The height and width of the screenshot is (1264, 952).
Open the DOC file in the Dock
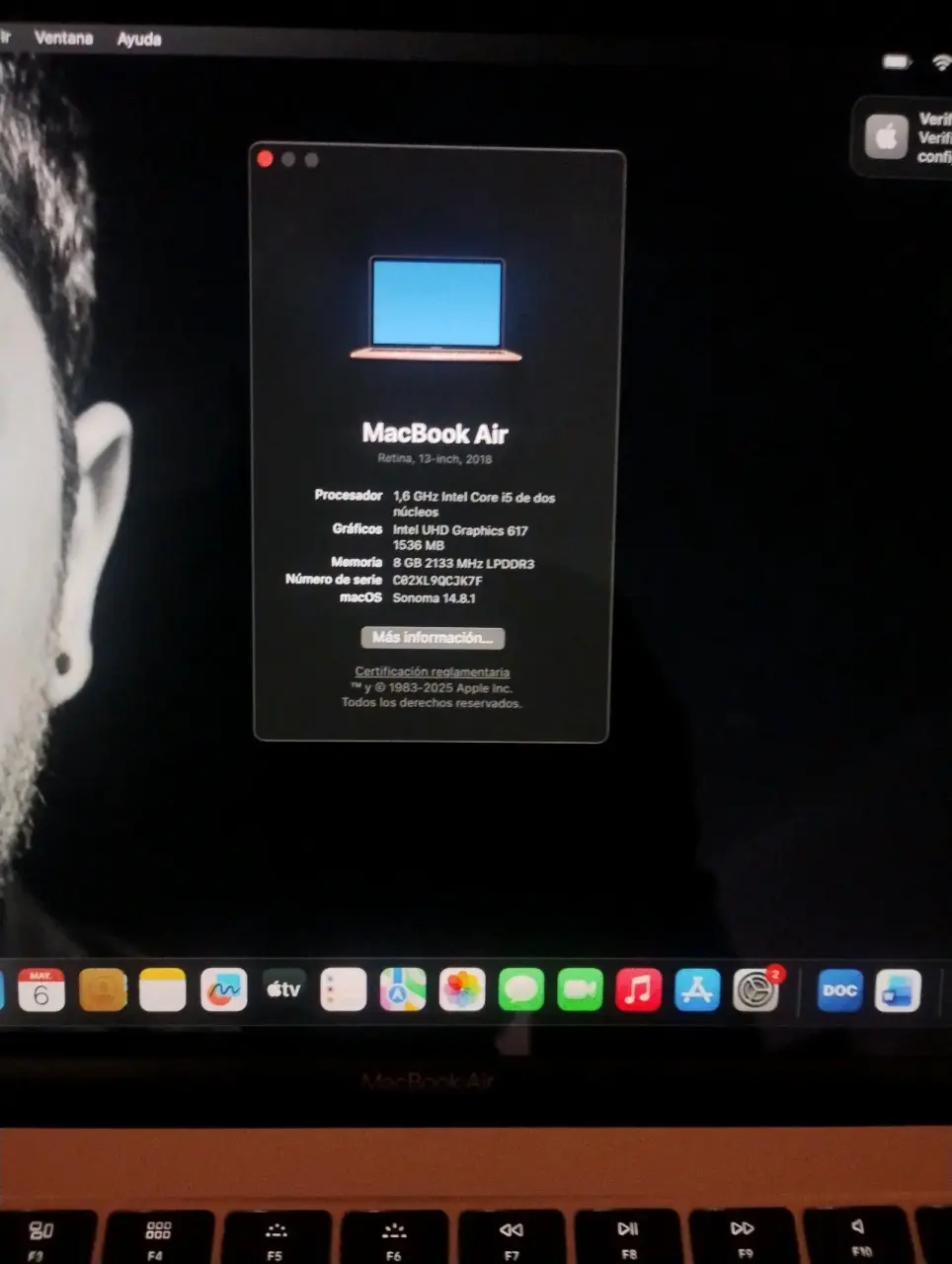[x=840, y=990]
